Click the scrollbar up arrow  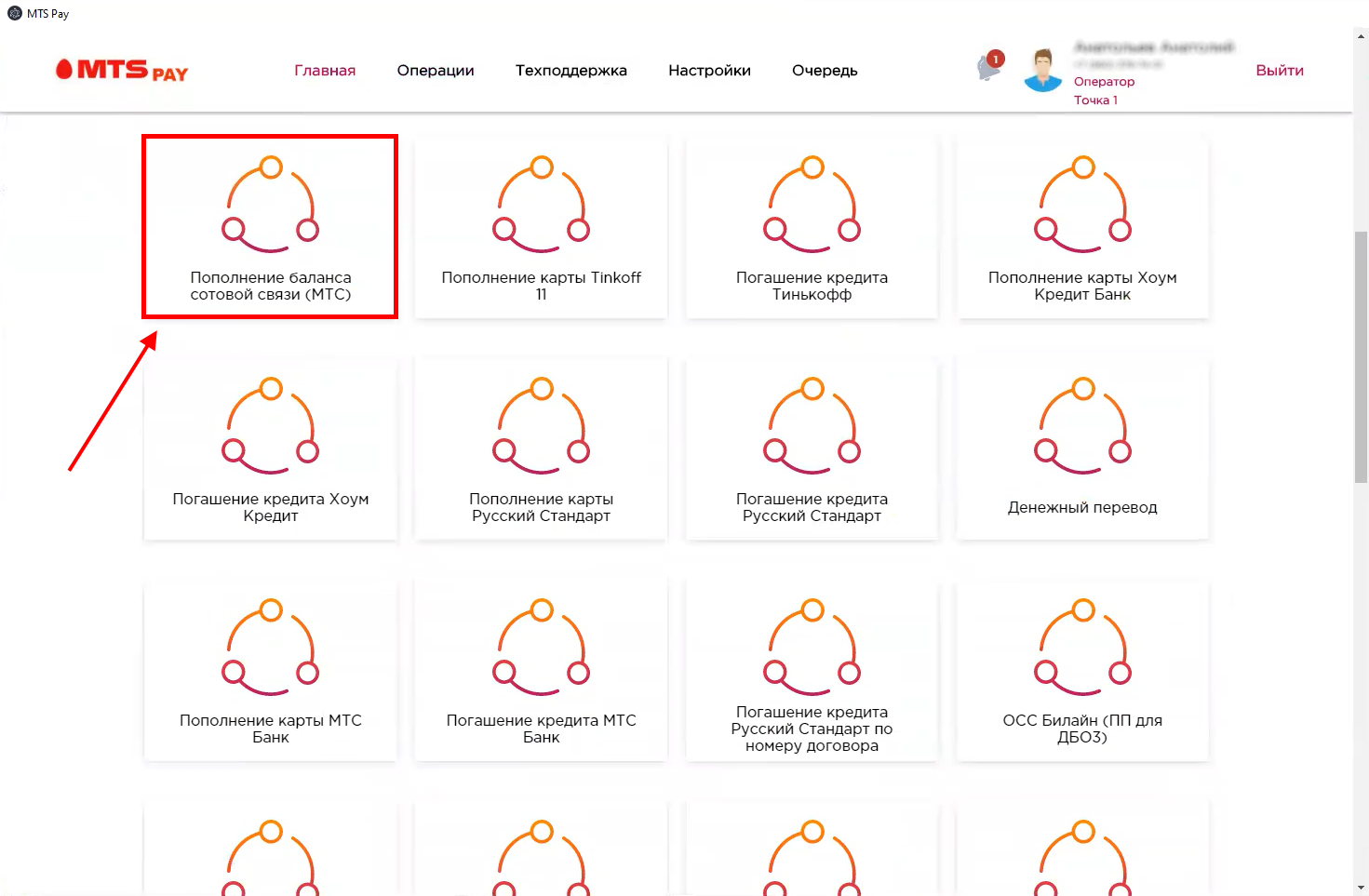1361,36
